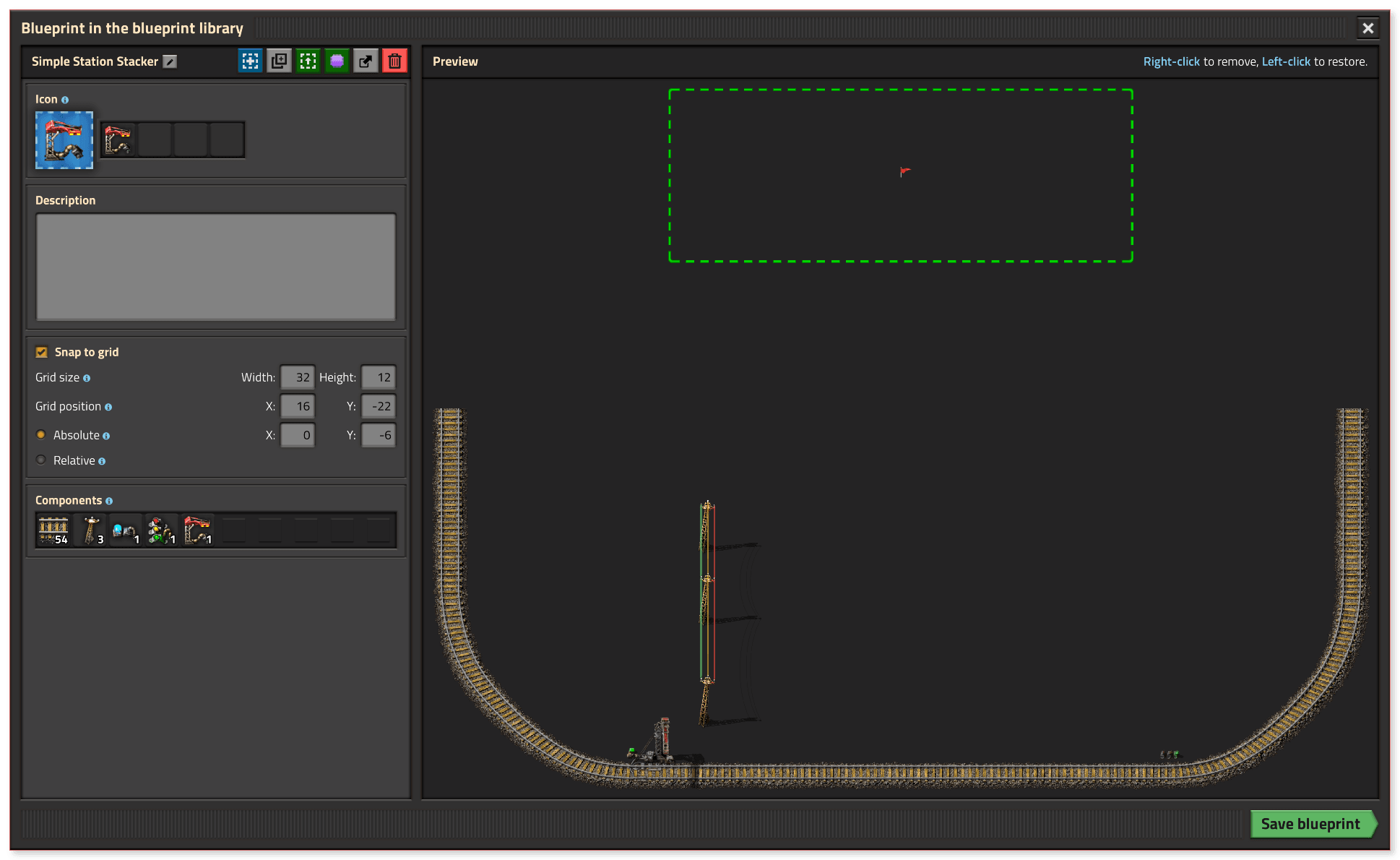Close the blueprint library window

(x=1367, y=28)
